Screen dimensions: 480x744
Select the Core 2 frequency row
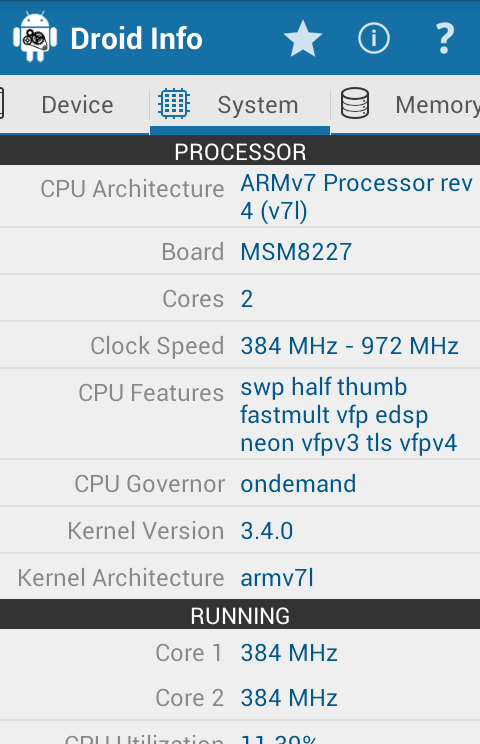[240, 698]
